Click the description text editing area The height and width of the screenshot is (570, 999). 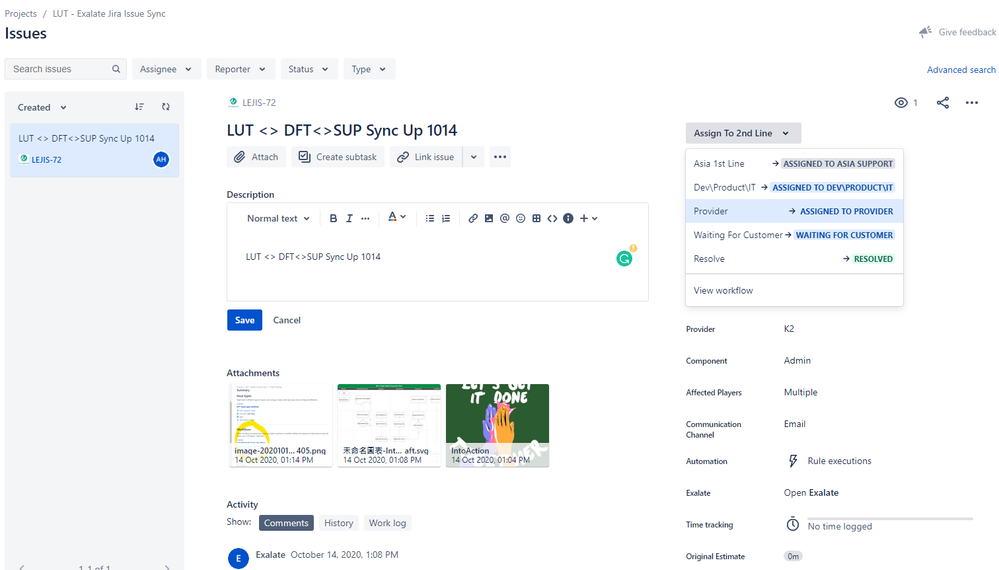tap(438, 267)
